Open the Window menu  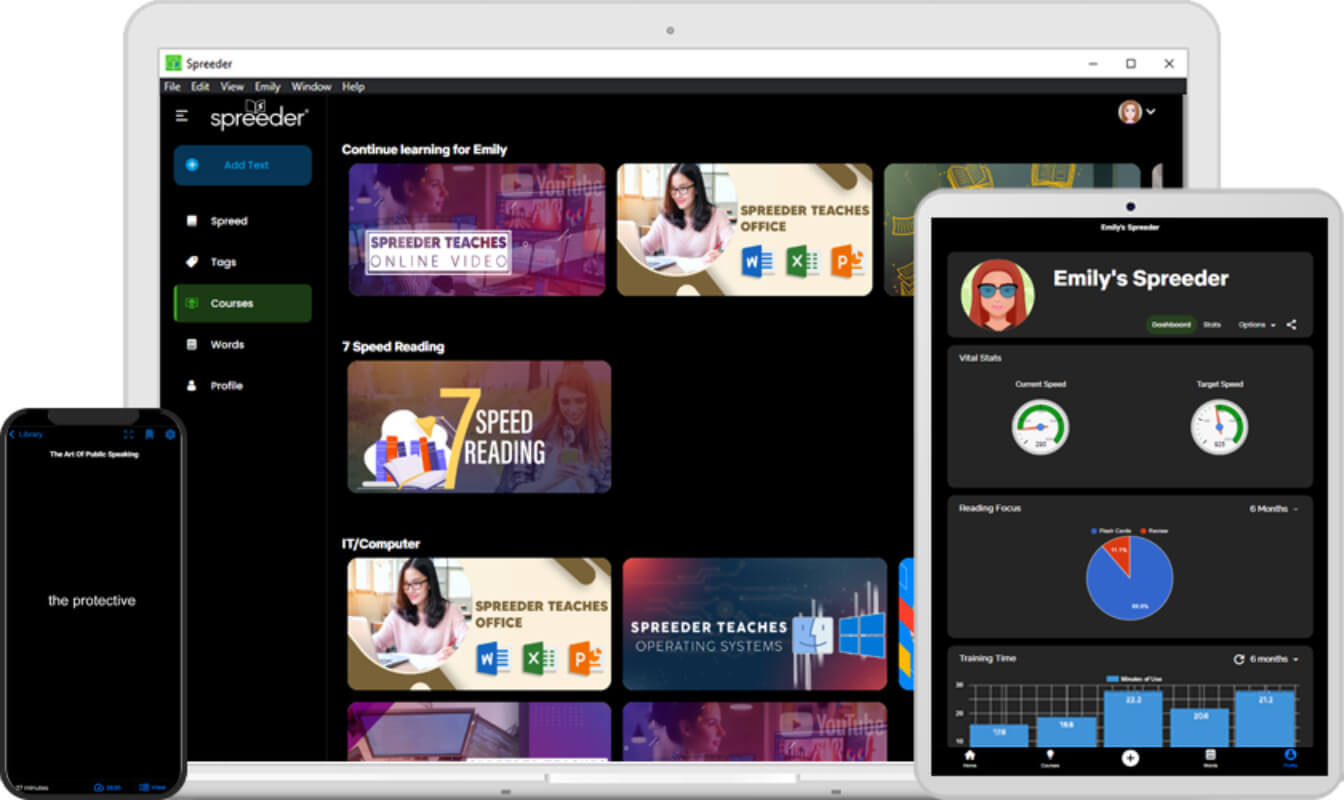pyautogui.click(x=311, y=87)
